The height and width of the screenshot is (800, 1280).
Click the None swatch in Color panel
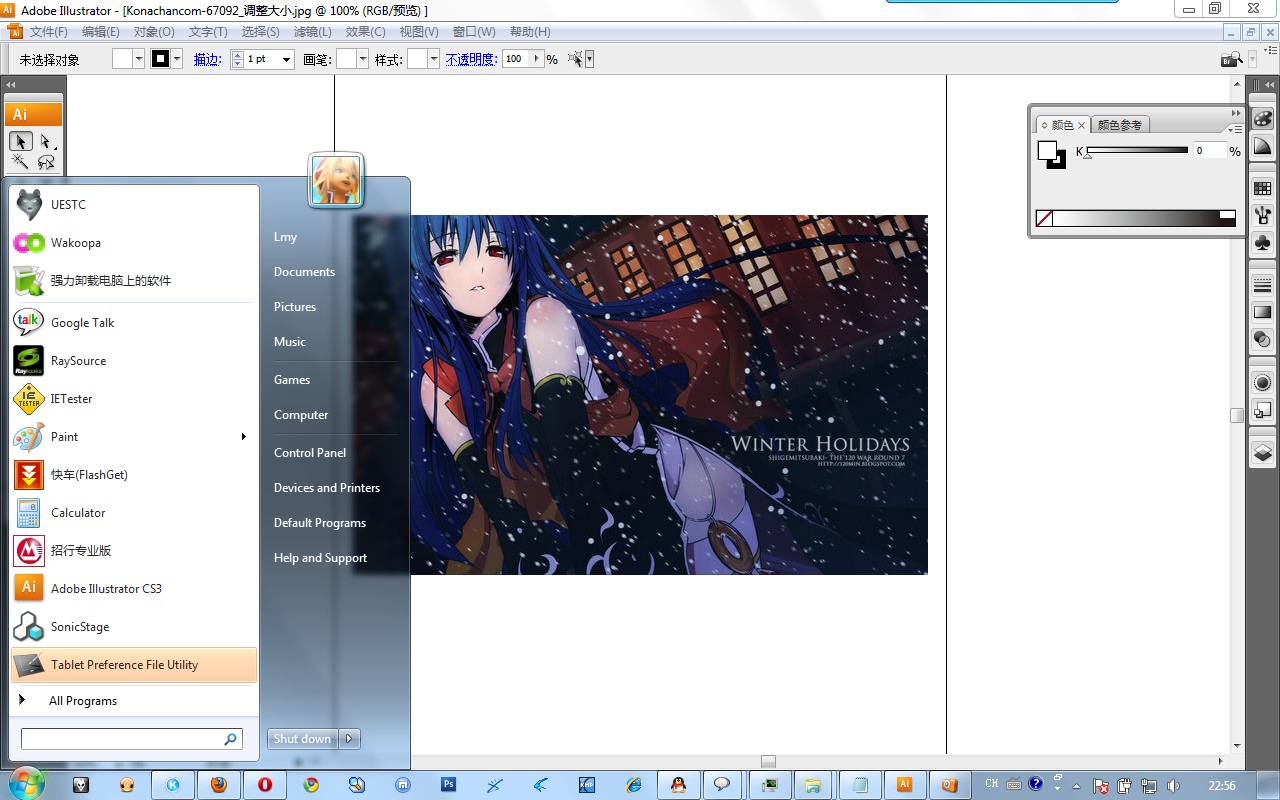[x=1044, y=218]
